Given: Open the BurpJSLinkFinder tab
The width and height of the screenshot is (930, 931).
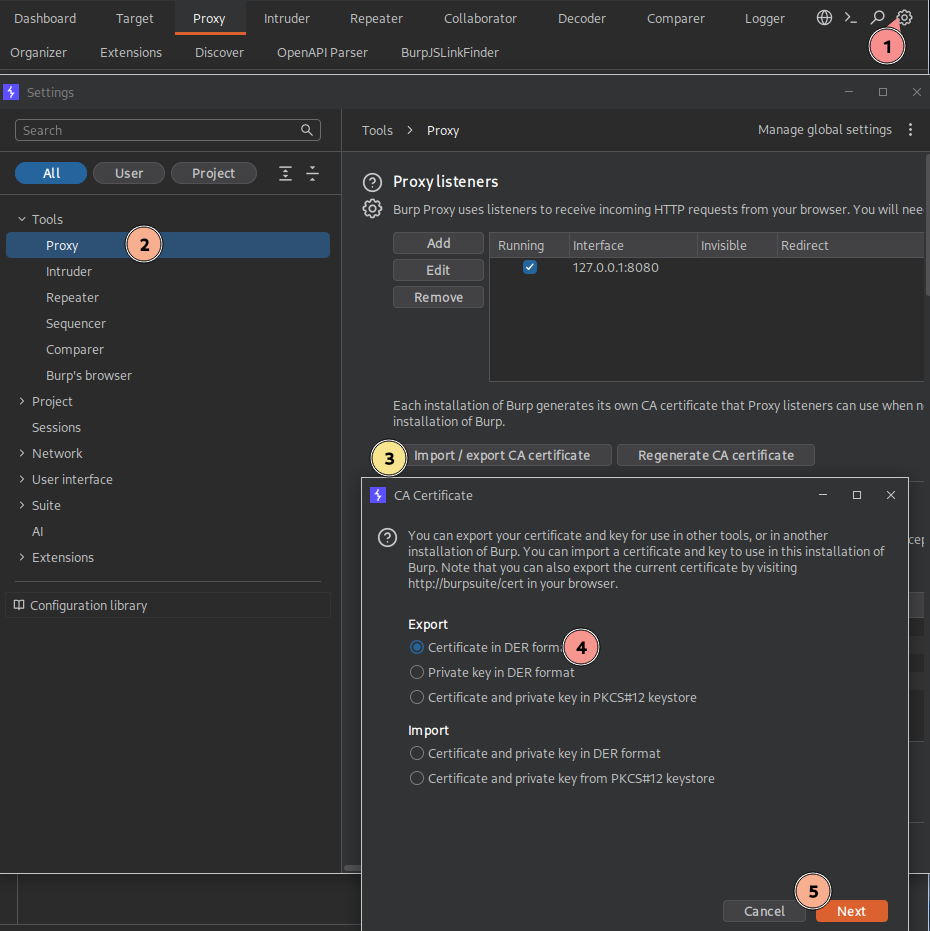Looking at the screenshot, I should pyautogui.click(x=450, y=52).
